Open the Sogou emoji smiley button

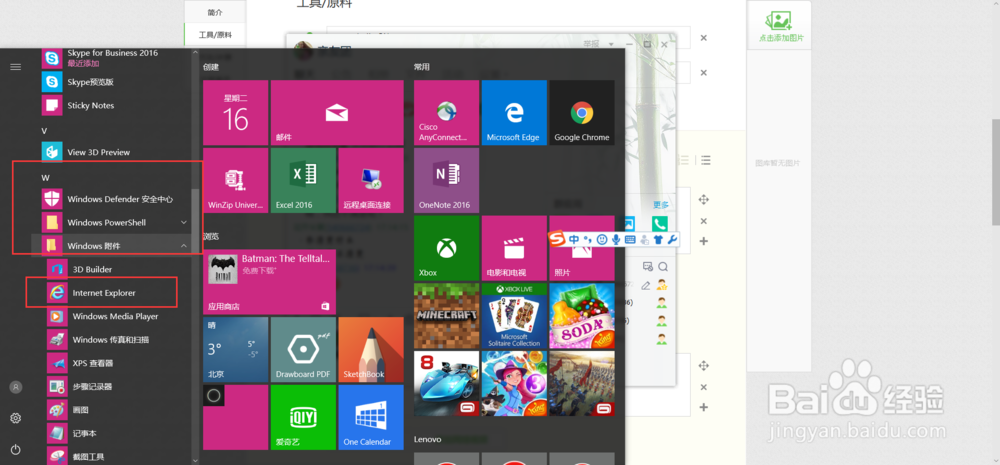[x=601, y=239]
